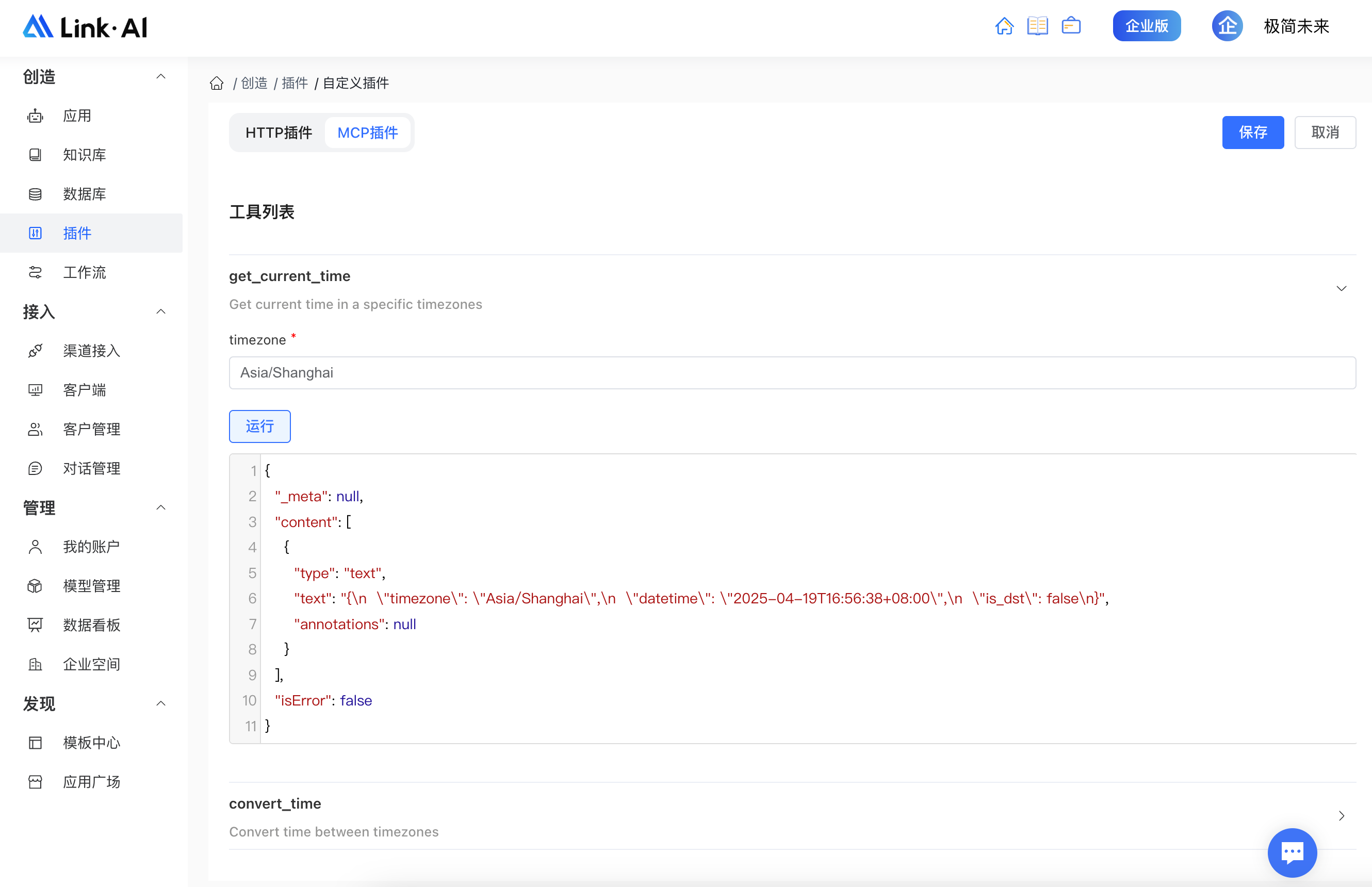The width and height of the screenshot is (1372, 887).
Task: Click the 应用广场 store icon
Action: pyautogui.click(x=35, y=782)
